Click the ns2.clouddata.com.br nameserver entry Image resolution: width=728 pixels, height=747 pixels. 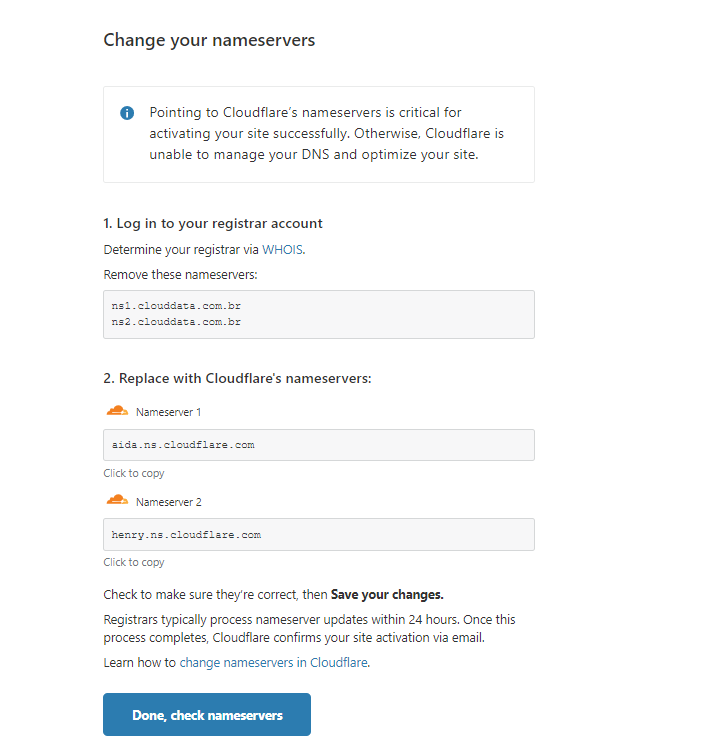pos(176,322)
